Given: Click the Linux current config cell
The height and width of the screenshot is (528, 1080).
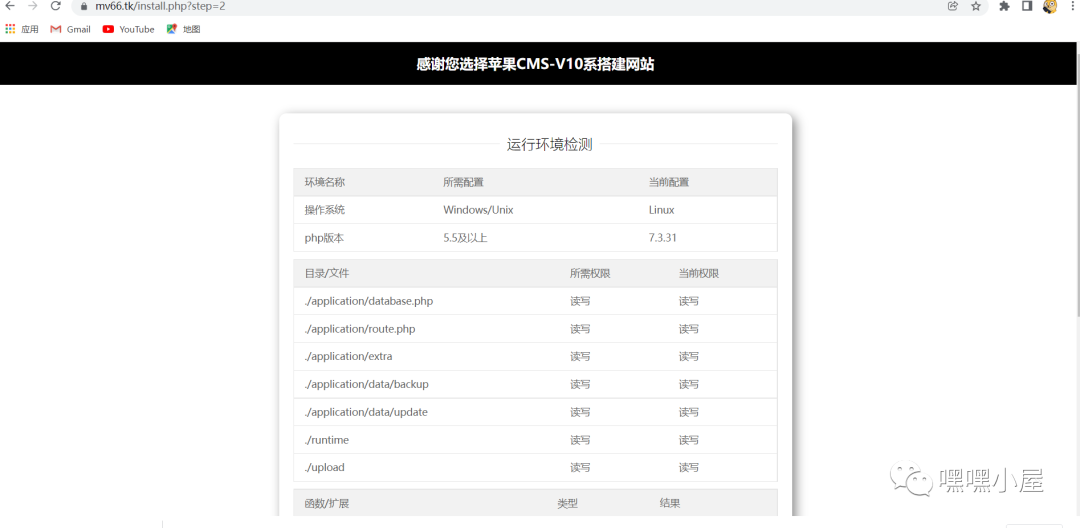Looking at the screenshot, I should pyautogui.click(x=661, y=210).
